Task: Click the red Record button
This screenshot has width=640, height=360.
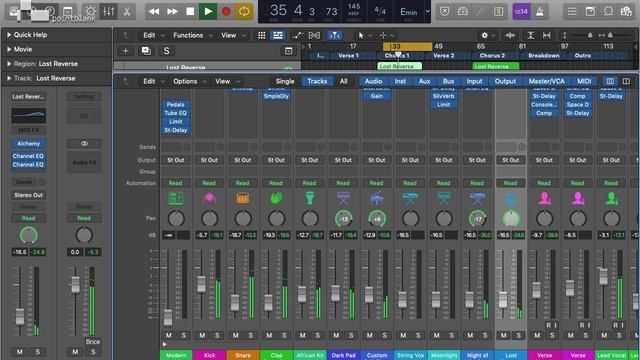Action: pos(226,11)
